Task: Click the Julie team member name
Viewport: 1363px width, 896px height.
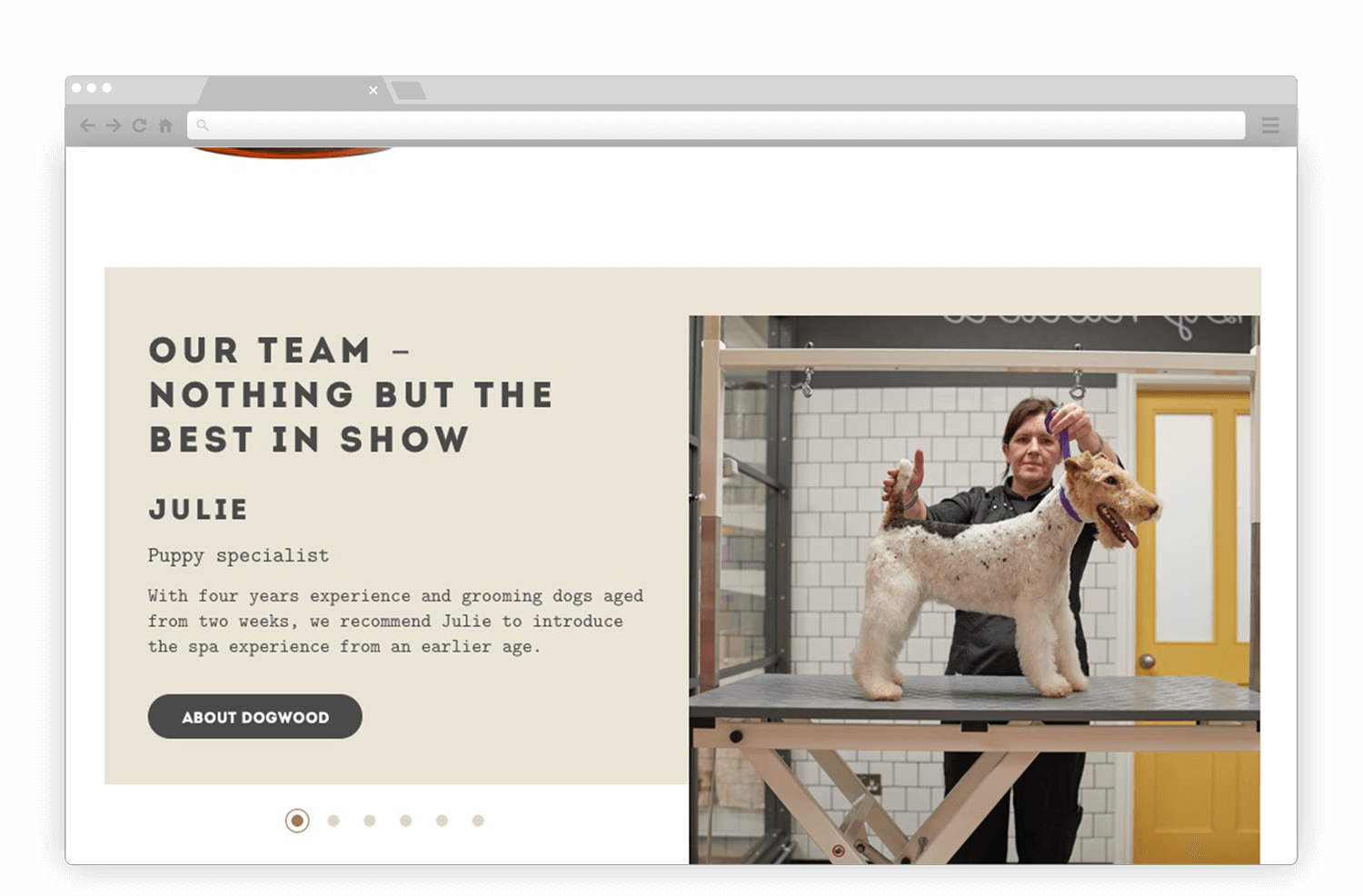Action: (x=199, y=510)
